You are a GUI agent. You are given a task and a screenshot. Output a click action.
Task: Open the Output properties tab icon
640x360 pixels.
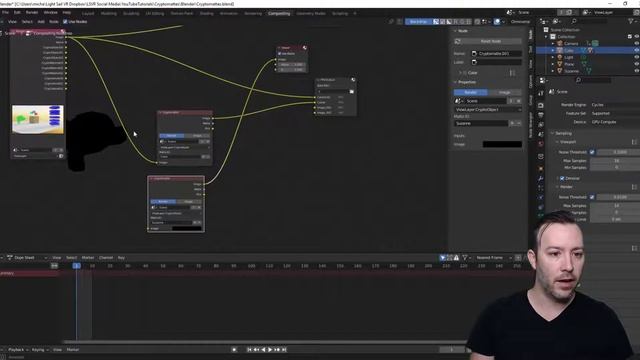tap(541, 115)
